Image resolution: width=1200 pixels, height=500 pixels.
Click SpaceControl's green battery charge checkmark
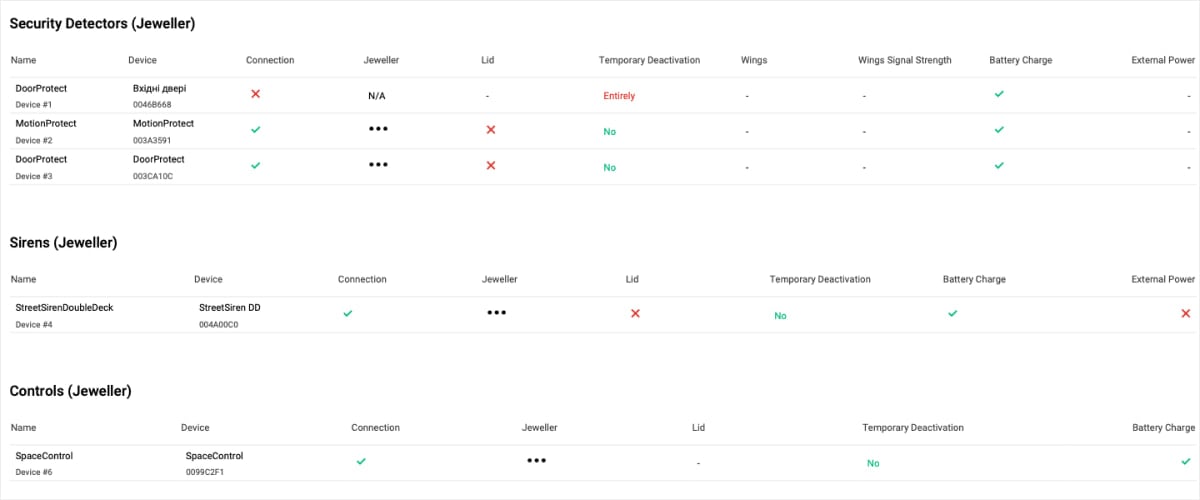1186,461
